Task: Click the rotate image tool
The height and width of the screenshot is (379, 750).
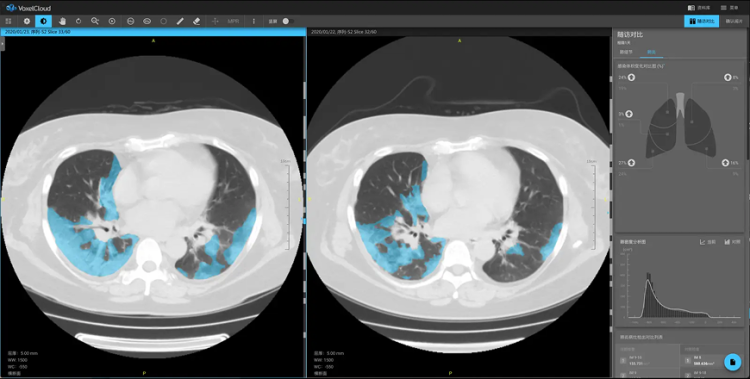Action: pos(78,21)
